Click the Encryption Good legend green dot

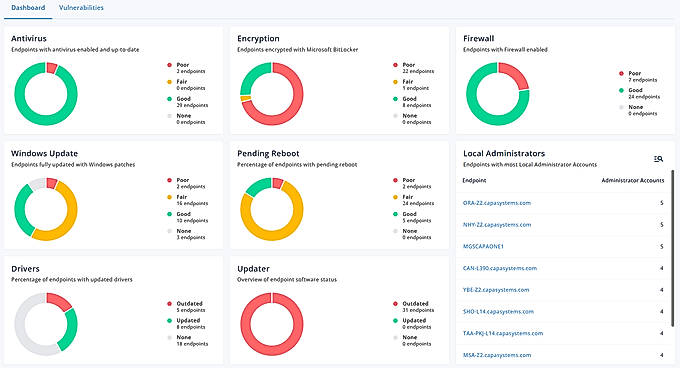click(x=395, y=99)
